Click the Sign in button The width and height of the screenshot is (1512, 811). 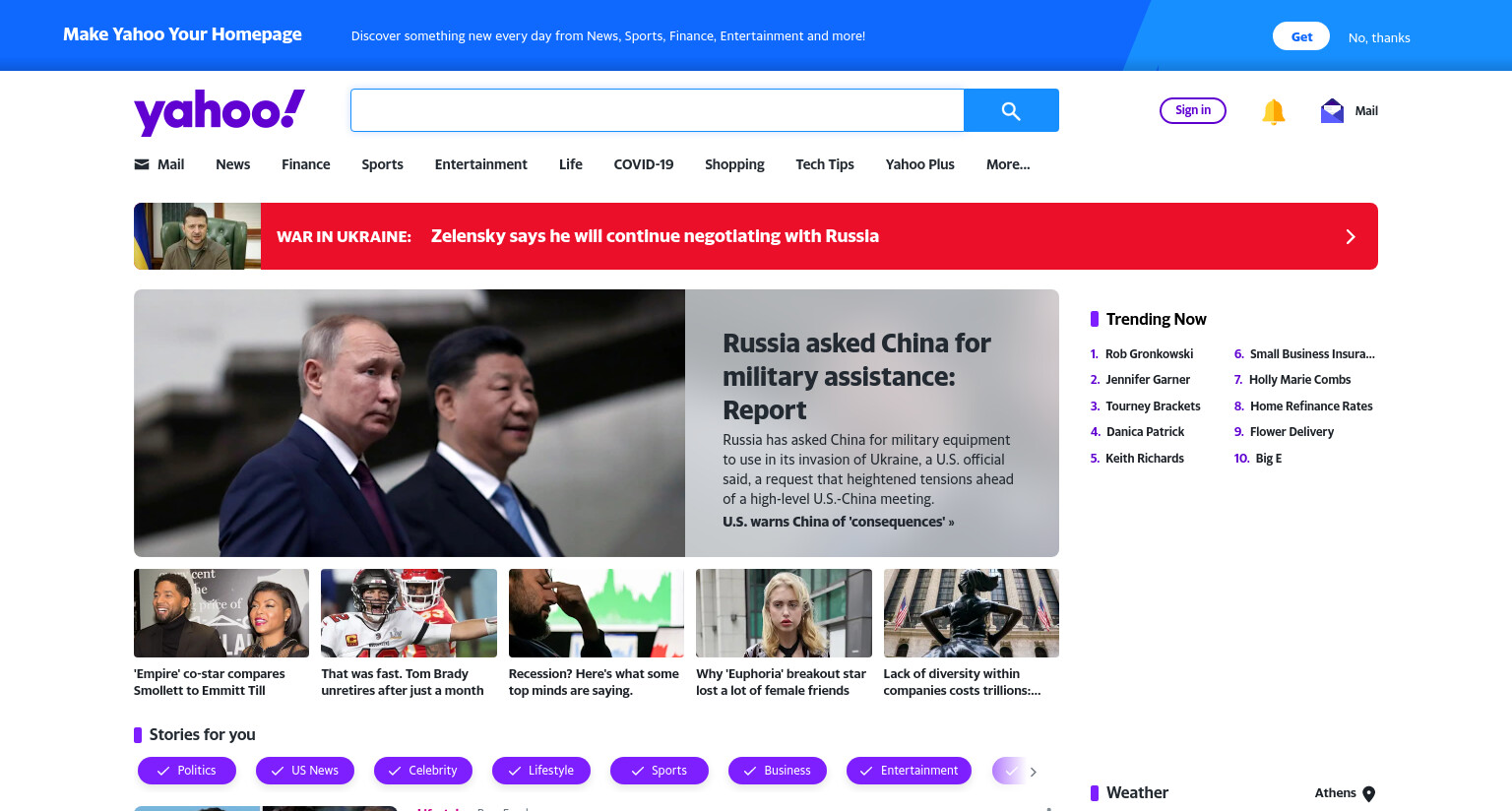[x=1193, y=110]
